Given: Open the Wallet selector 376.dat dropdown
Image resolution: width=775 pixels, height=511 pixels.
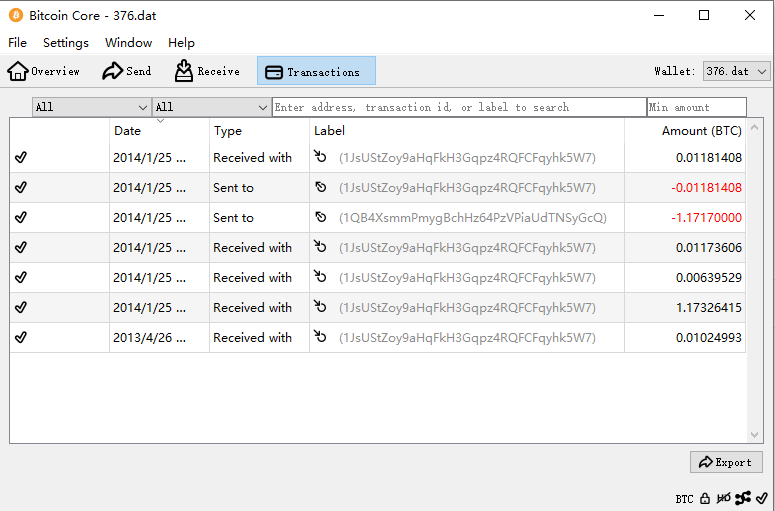Looking at the screenshot, I should point(736,71).
